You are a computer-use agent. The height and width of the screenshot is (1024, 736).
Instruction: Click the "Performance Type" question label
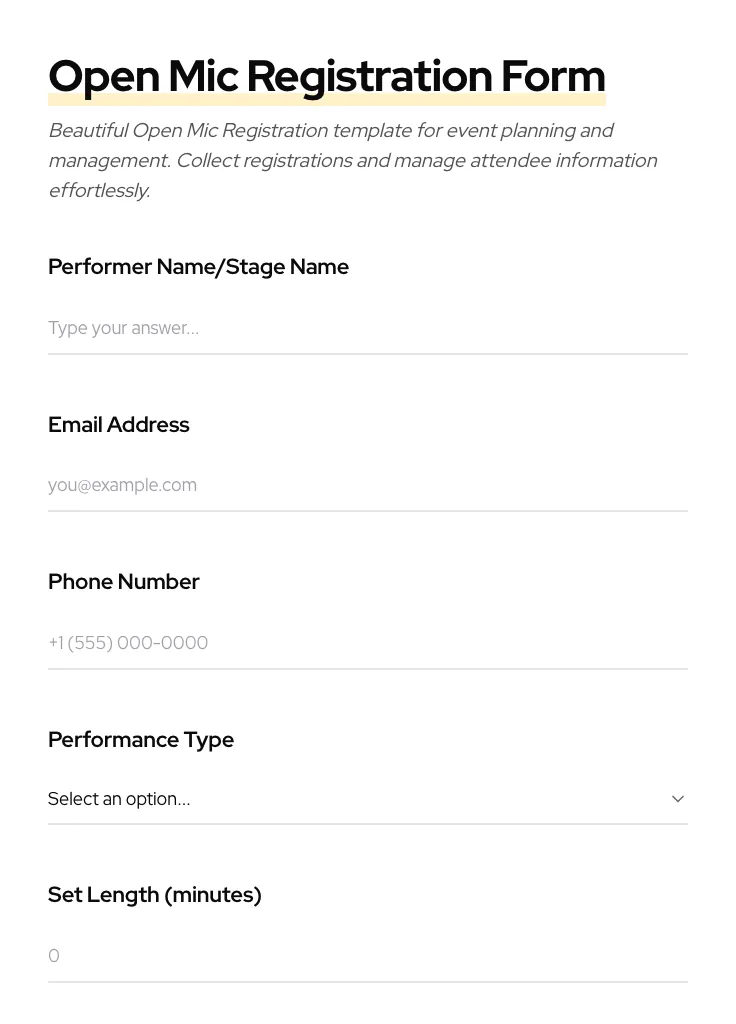[140, 740]
